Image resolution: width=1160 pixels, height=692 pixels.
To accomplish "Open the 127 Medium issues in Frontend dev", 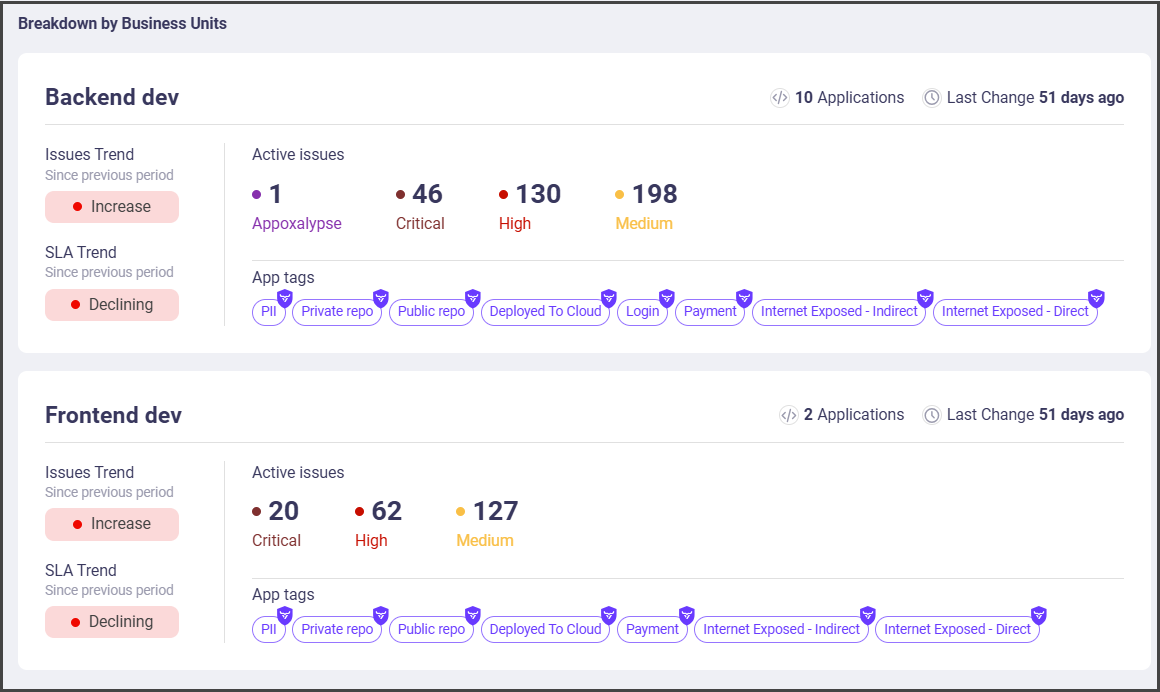I will pyautogui.click(x=495, y=511).
